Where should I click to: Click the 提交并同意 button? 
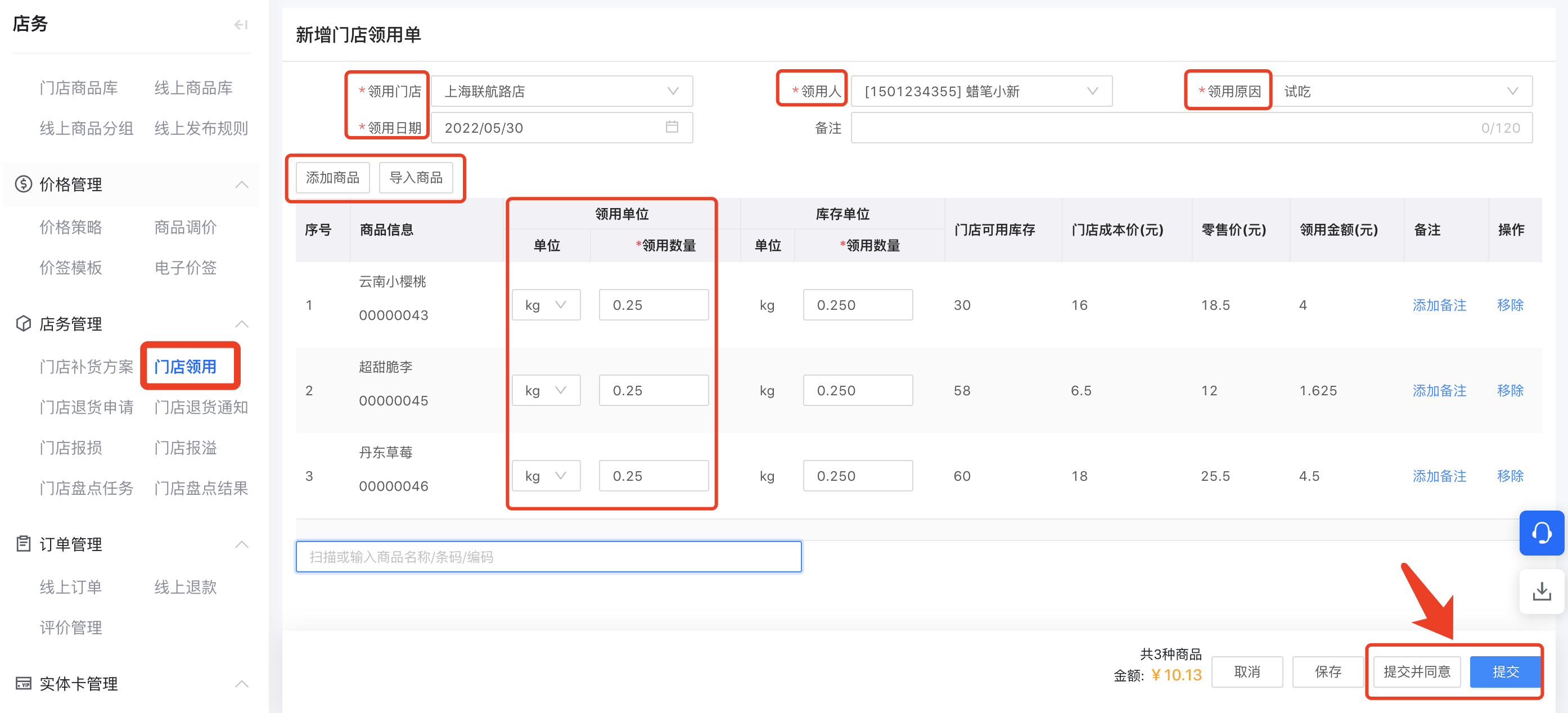click(1417, 671)
